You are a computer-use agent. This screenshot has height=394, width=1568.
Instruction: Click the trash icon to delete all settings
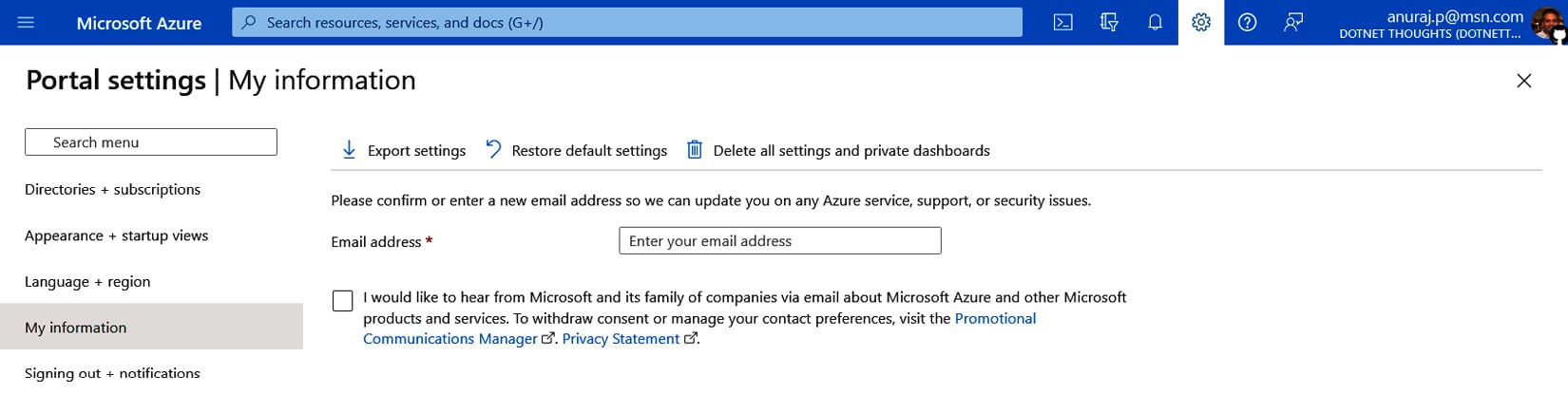[x=695, y=150]
